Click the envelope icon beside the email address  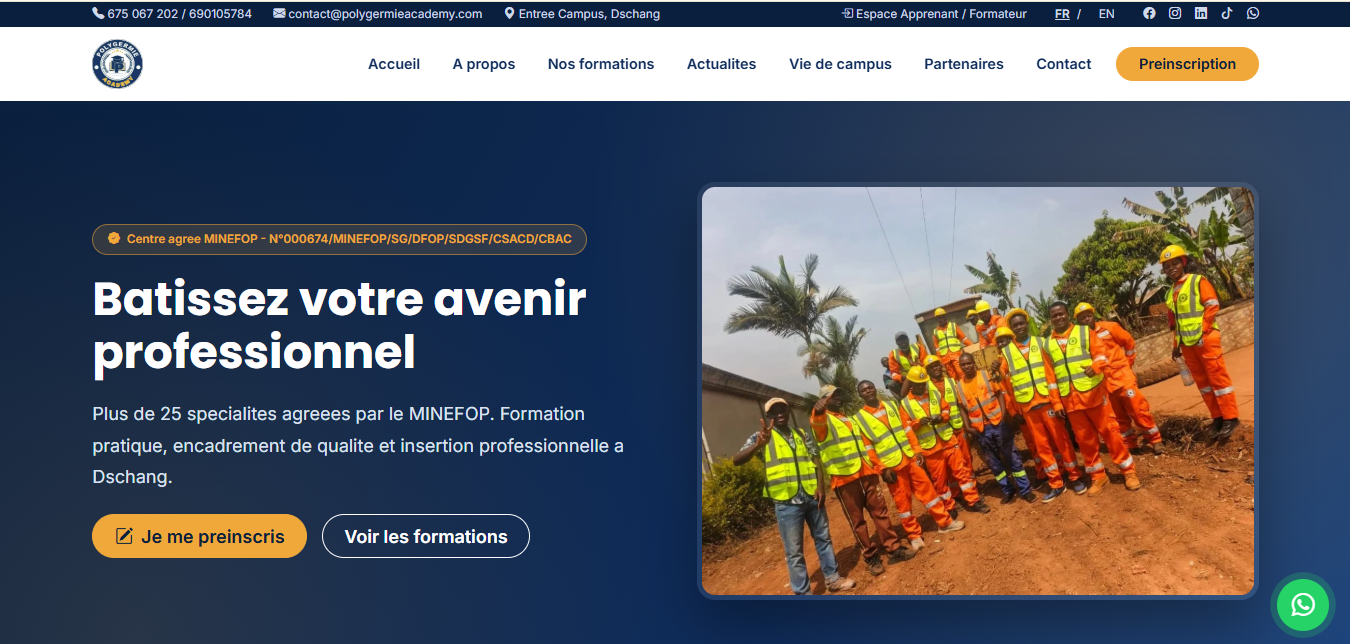click(x=279, y=14)
